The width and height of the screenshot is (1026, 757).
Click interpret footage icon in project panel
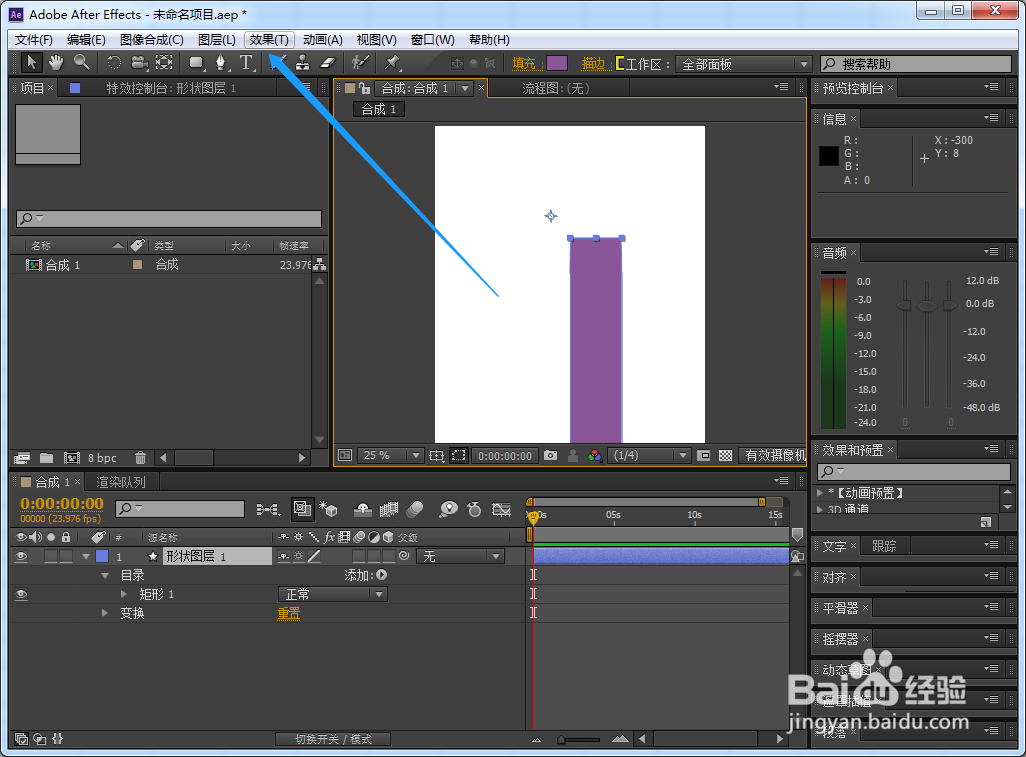22,458
